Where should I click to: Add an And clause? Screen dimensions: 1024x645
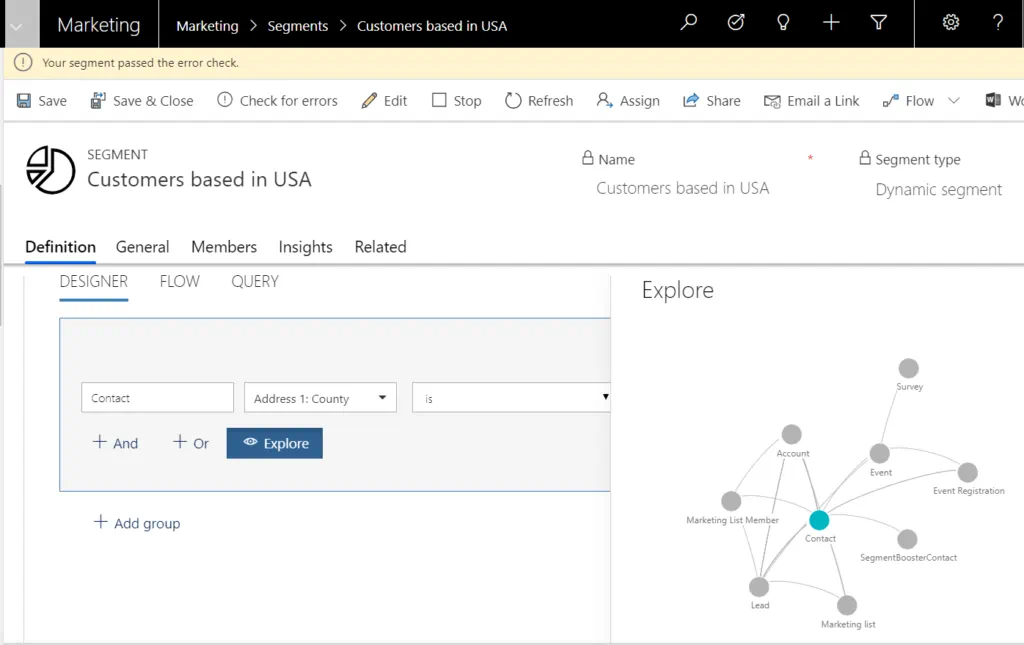[116, 443]
